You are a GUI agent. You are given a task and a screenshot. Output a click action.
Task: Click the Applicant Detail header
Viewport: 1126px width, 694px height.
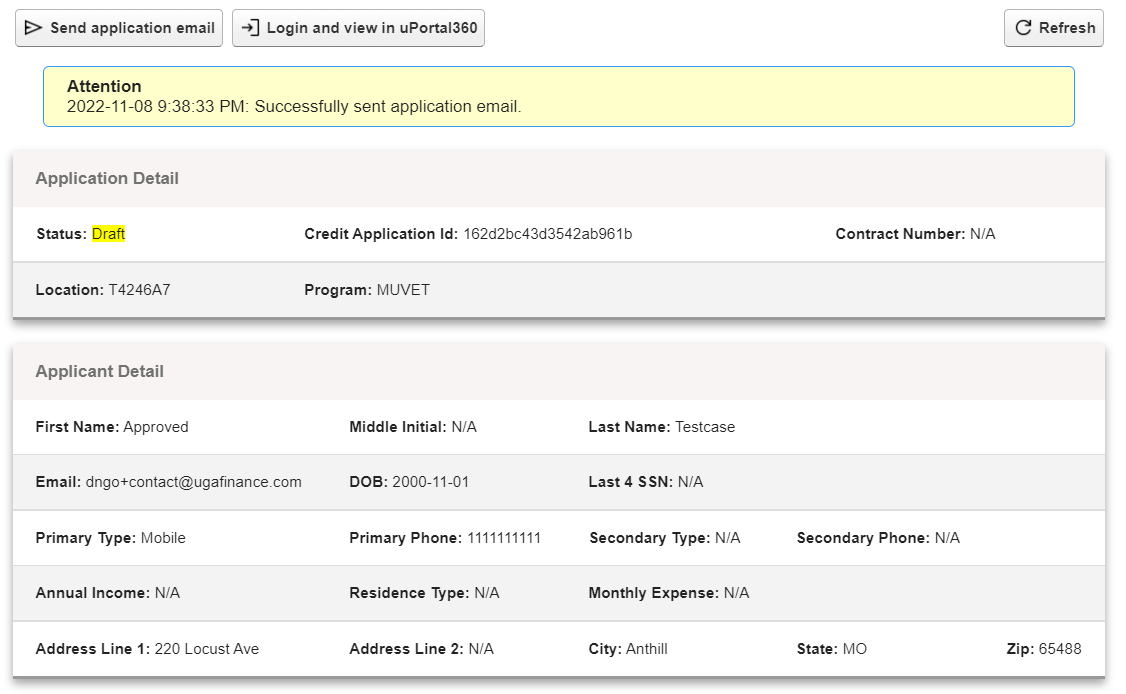click(x=100, y=371)
